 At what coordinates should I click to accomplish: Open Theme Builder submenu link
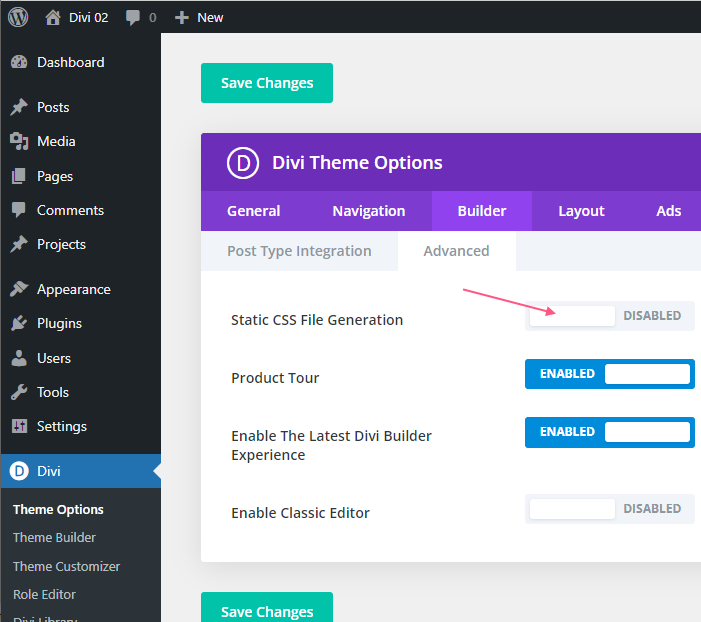[x=54, y=537]
